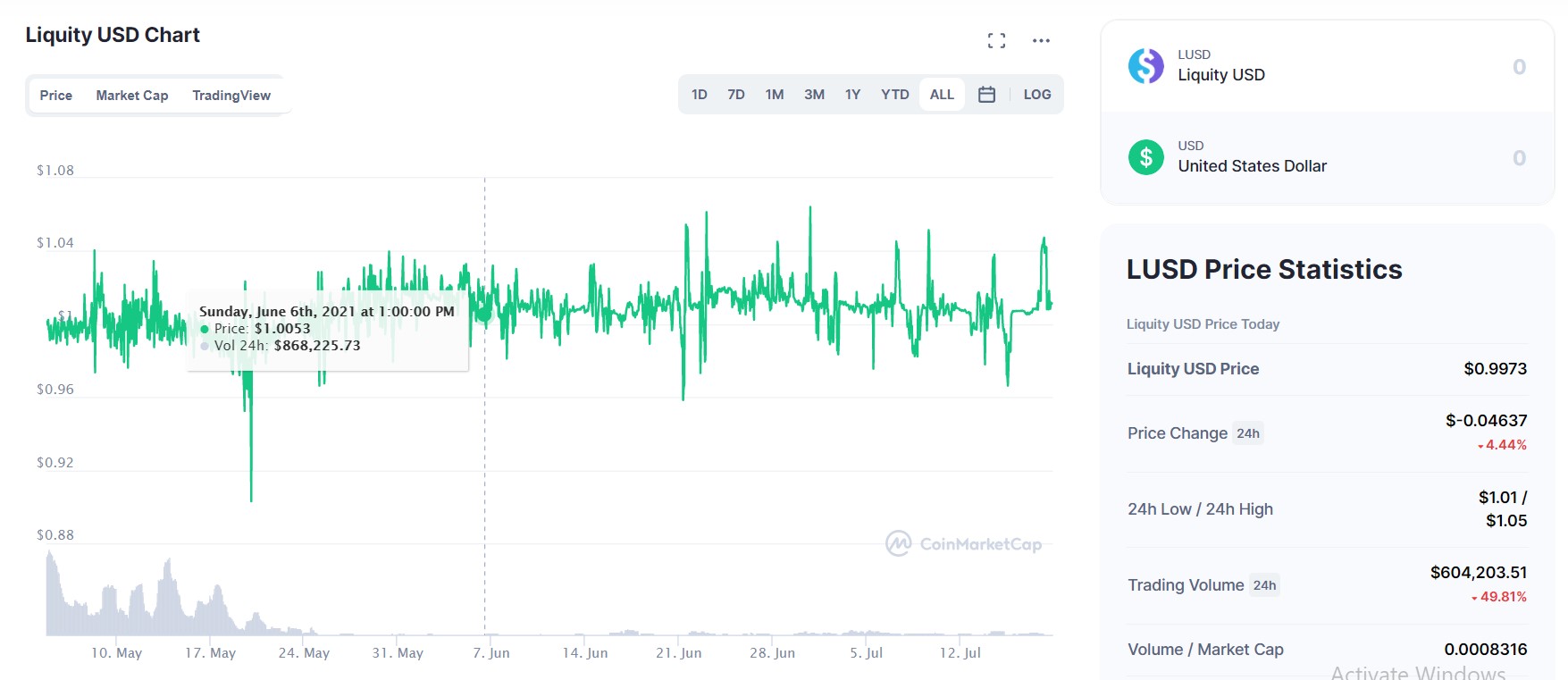Image resolution: width=1568 pixels, height=680 pixels.
Task: Switch to the Market Cap tab
Action: pos(132,96)
